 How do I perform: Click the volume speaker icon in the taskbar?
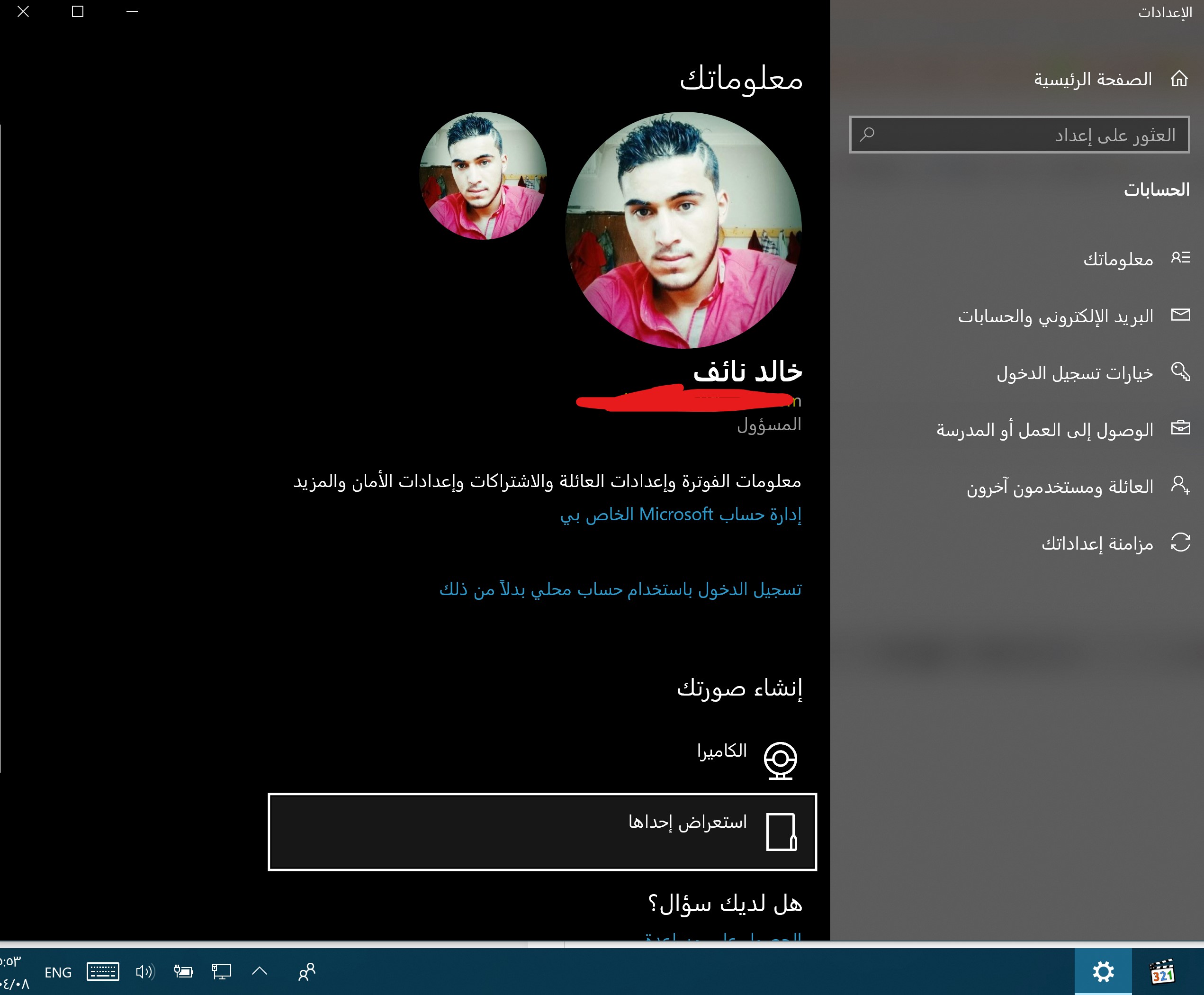point(145,971)
